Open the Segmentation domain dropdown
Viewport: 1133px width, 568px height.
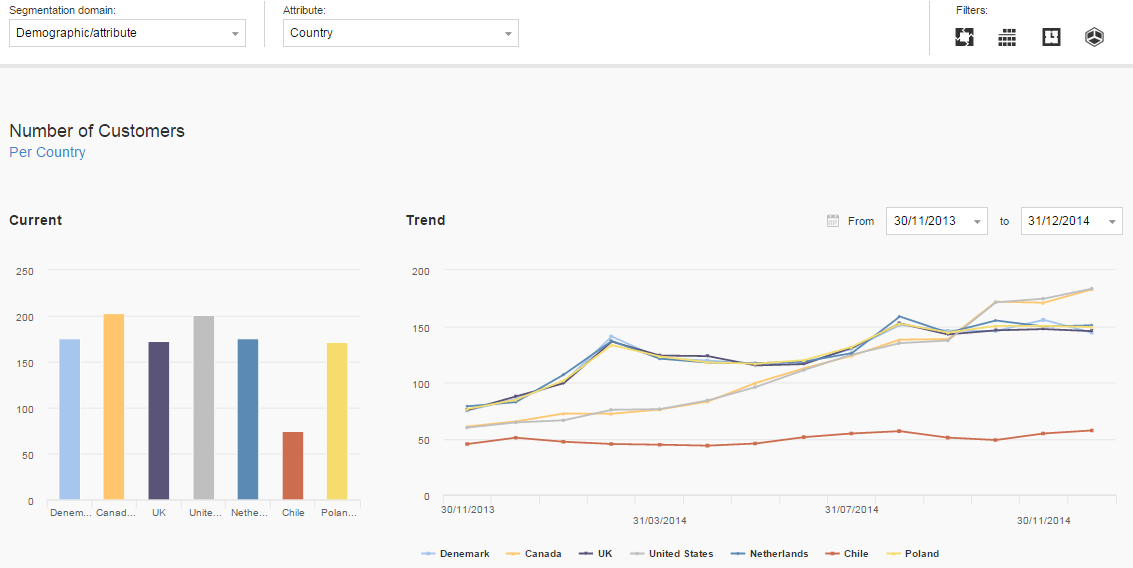(x=127, y=33)
